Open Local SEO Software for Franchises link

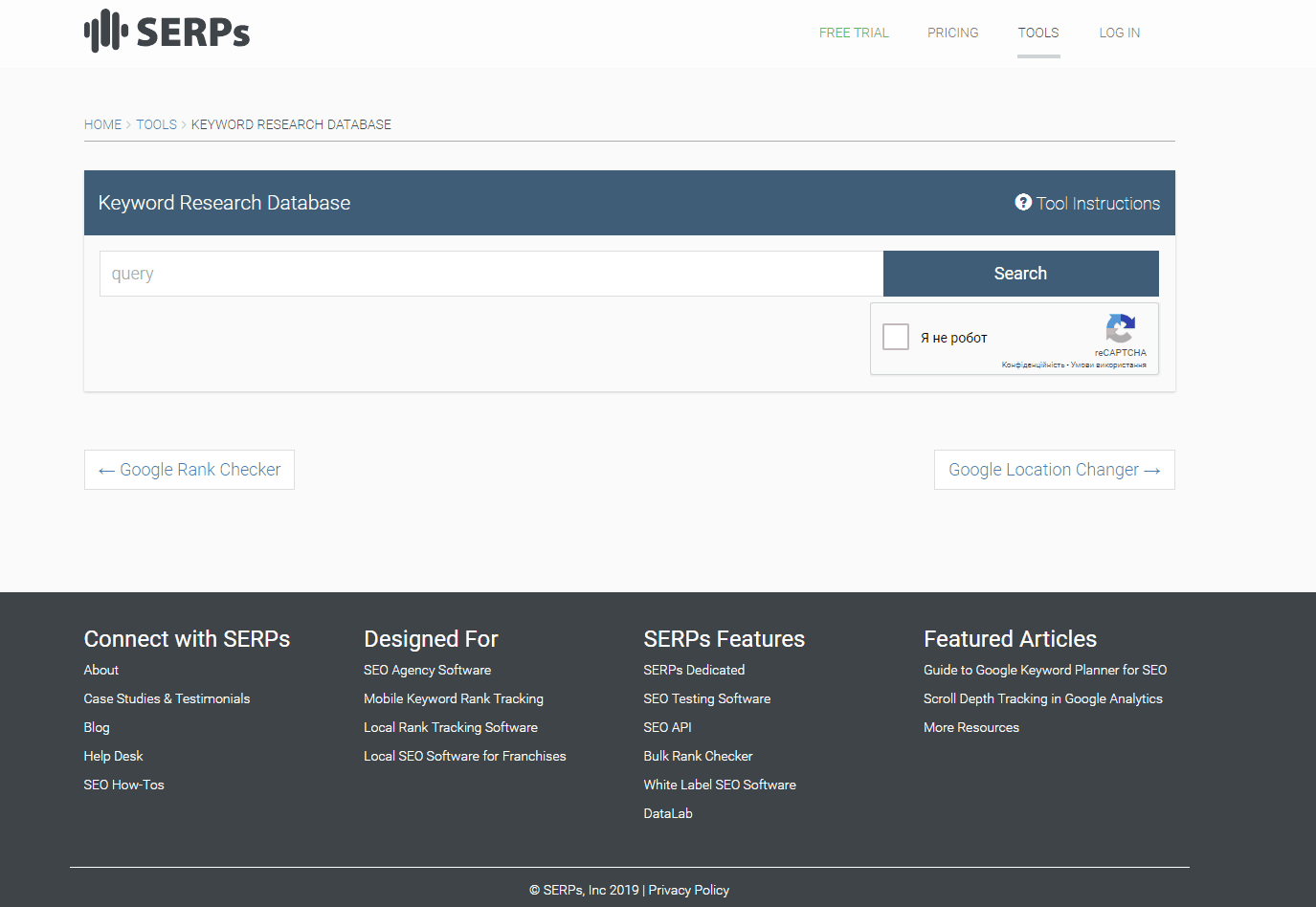(465, 756)
